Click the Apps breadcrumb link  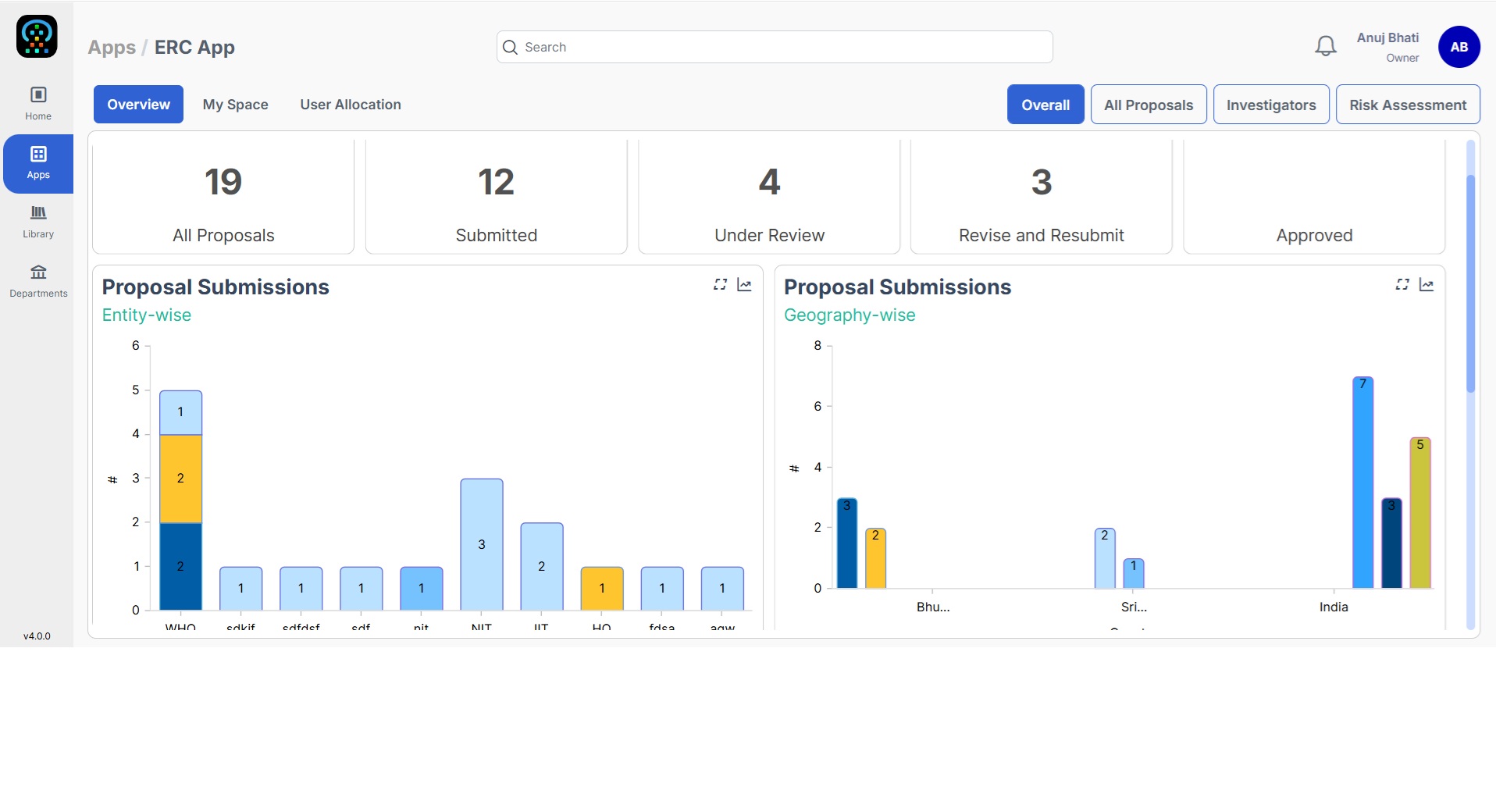point(112,47)
